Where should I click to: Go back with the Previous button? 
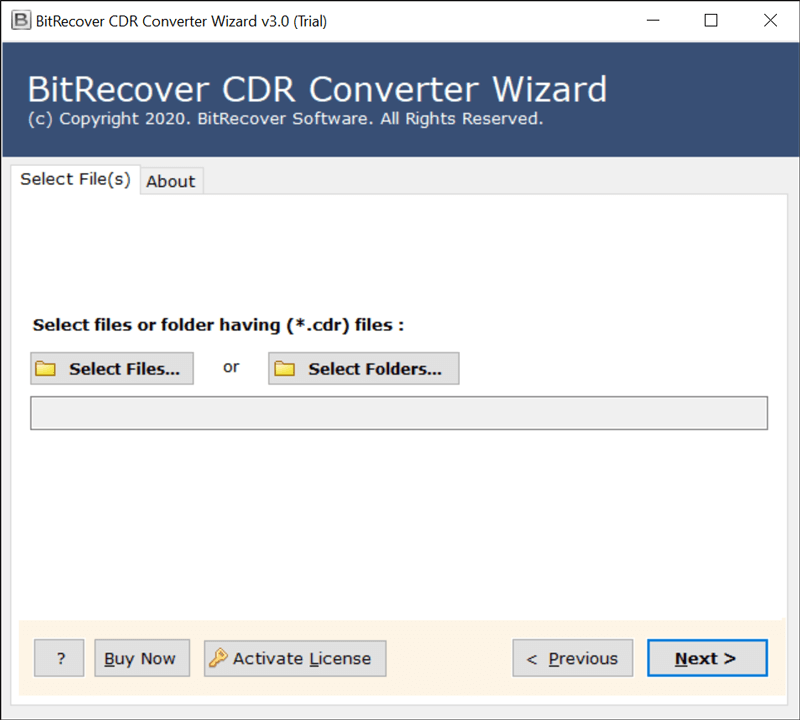(572, 658)
